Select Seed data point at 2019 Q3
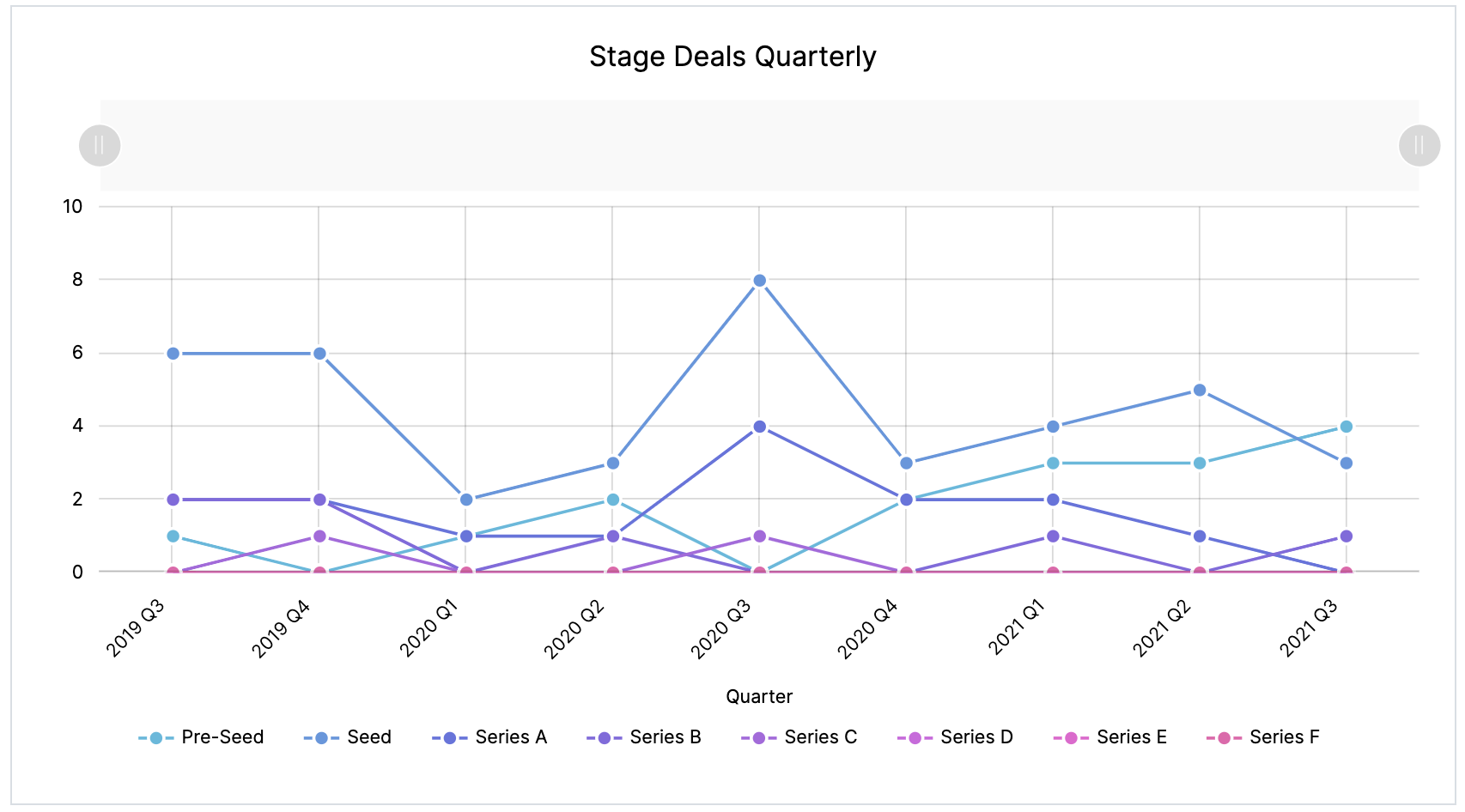Screen dimensions: 1465x812 [x=173, y=354]
